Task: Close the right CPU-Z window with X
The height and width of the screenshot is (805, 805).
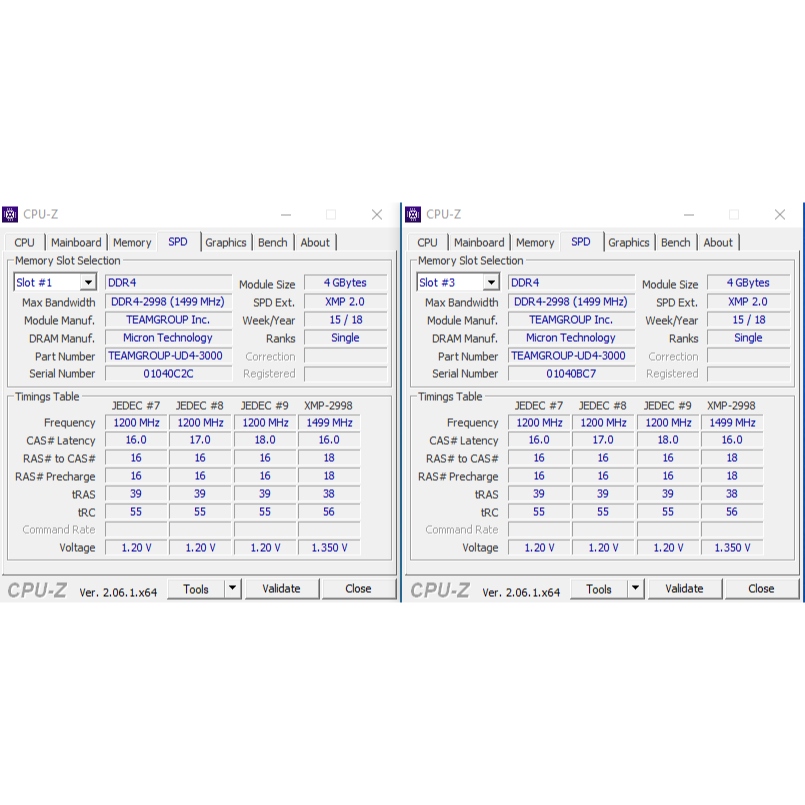Action: pyautogui.click(x=780, y=215)
